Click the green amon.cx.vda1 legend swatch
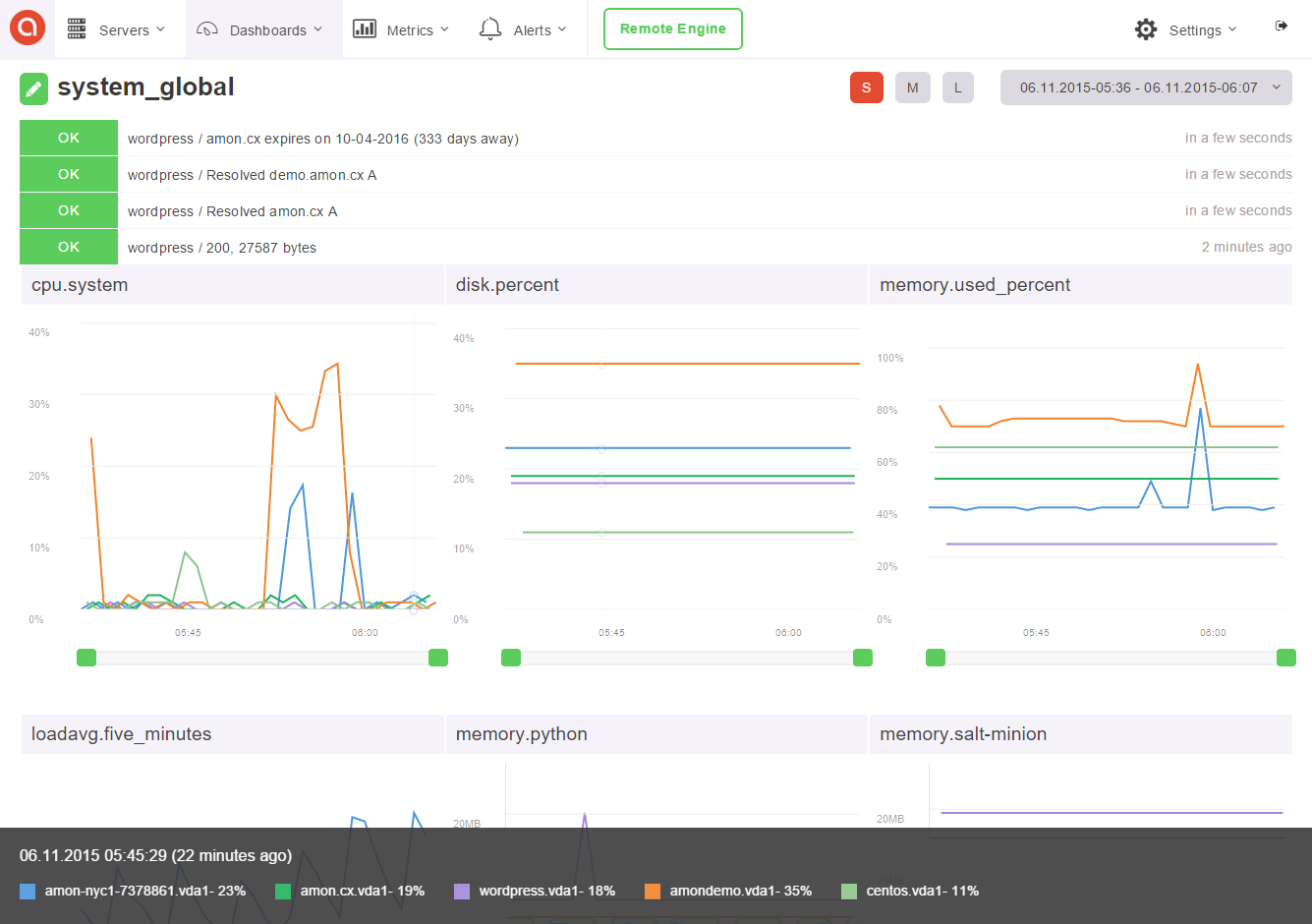The width and height of the screenshot is (1312, 924). pos(283,892)
